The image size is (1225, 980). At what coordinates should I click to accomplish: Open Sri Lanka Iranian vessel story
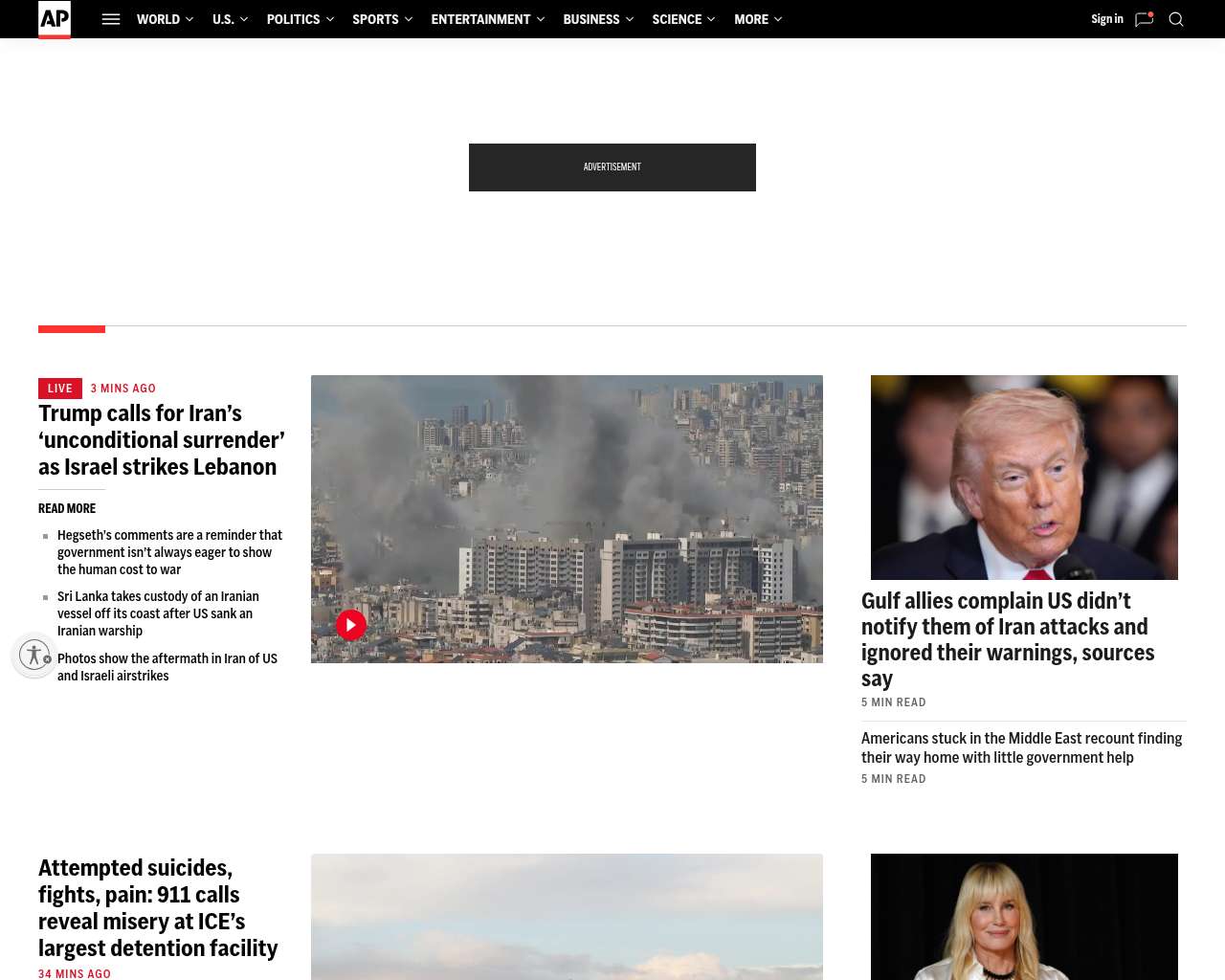pyautogui.click(x=158, y=613)
